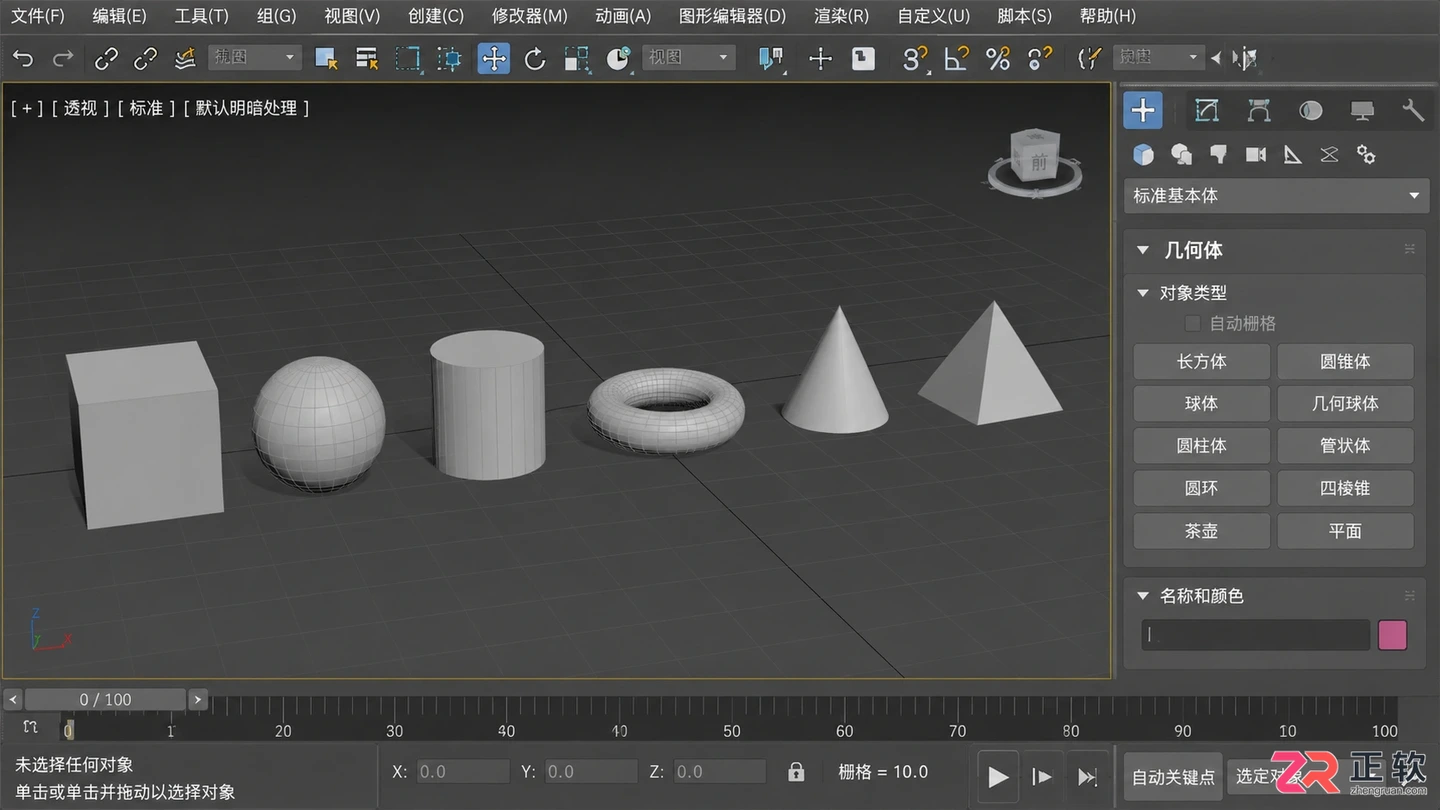Activate the Select and Scale tool
Image resolution: width=1440 pixels, height=810 pixels.
click(x=576, y=58)
